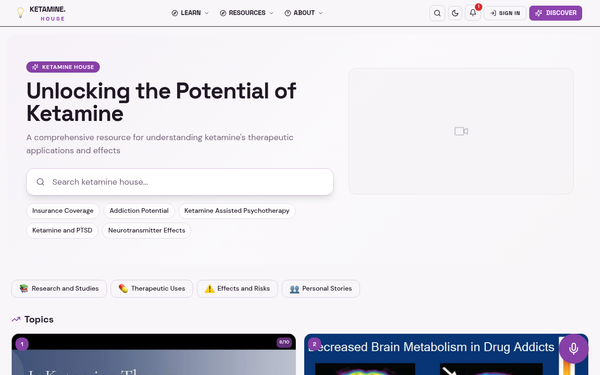This screenshot has height=375, width=600.
Task: Open Decreased Brain Metabolism topic card
Action: (446, 354)
